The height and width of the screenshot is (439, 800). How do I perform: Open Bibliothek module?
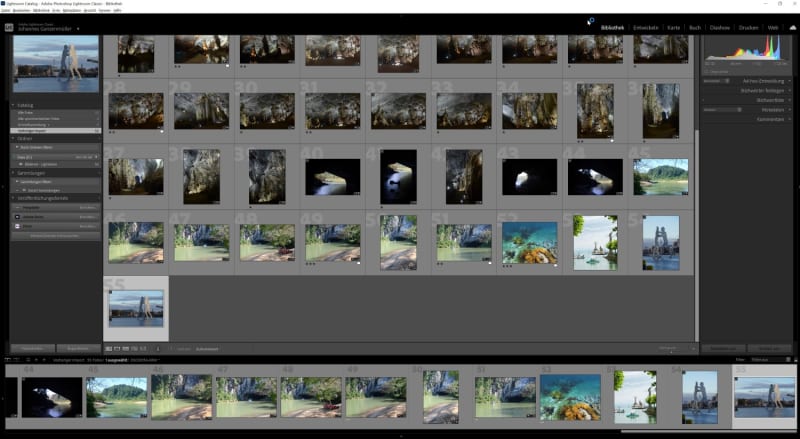[x=612, y=28]
